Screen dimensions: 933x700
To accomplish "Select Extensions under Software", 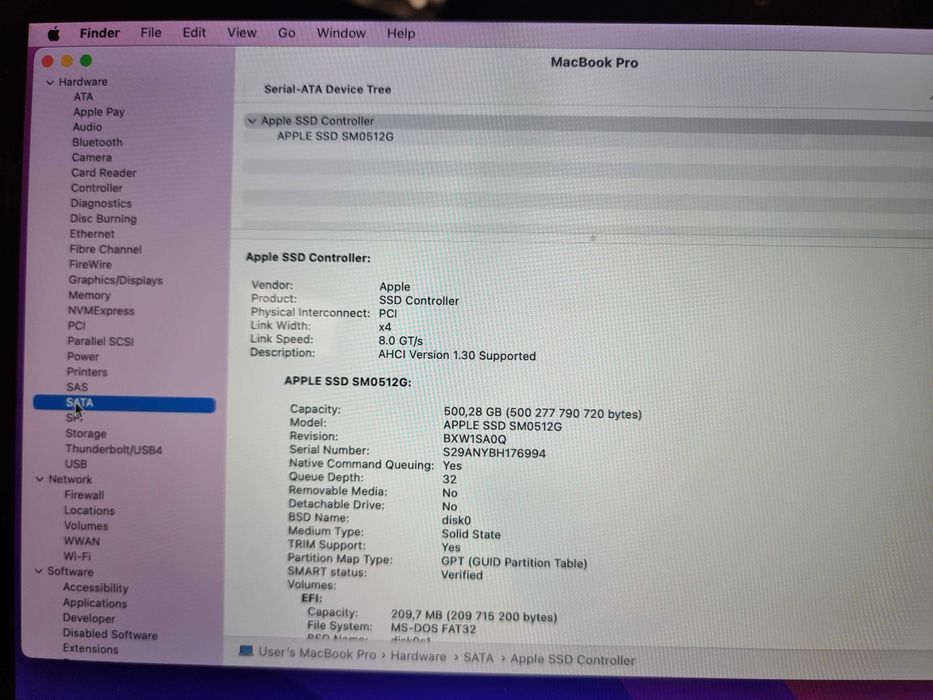I will click(x=90, y=649).
